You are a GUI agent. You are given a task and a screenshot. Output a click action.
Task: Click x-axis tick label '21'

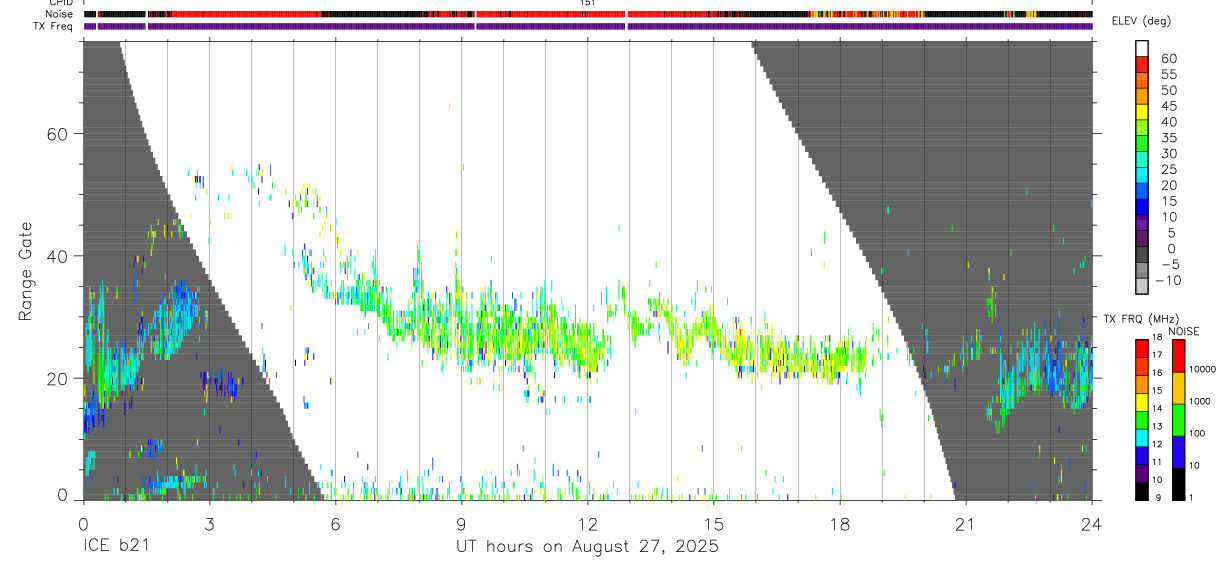click(x=966, y=523)
